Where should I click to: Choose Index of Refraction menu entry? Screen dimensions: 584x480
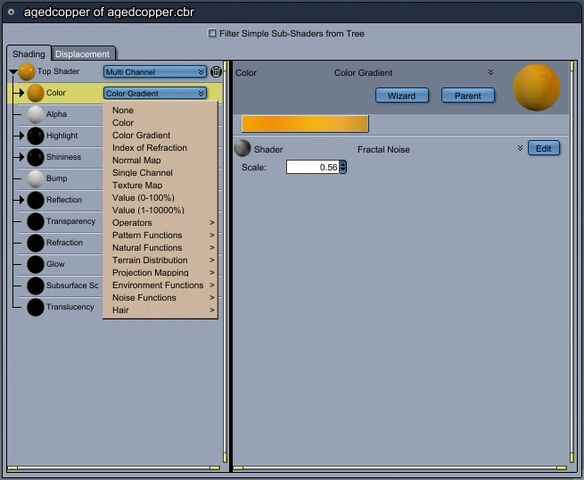(x=160, y=148)
